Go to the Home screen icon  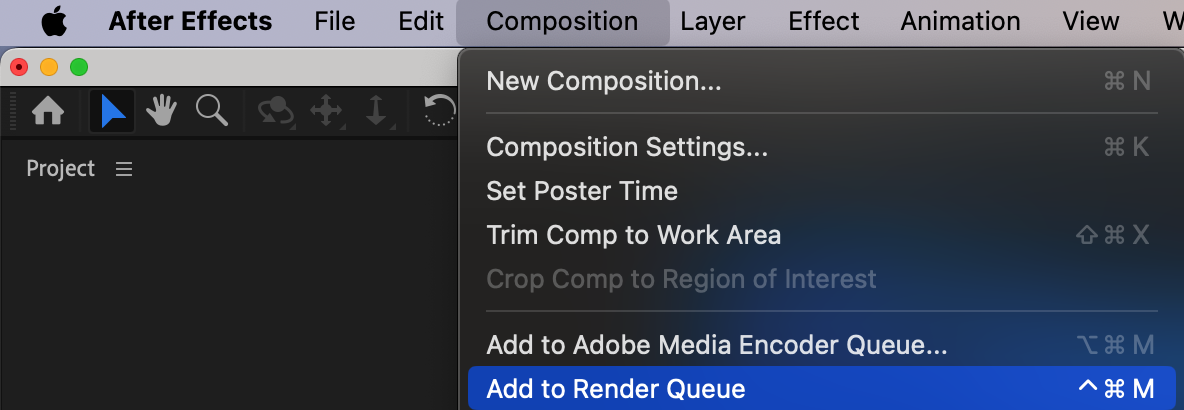(48, 111)
